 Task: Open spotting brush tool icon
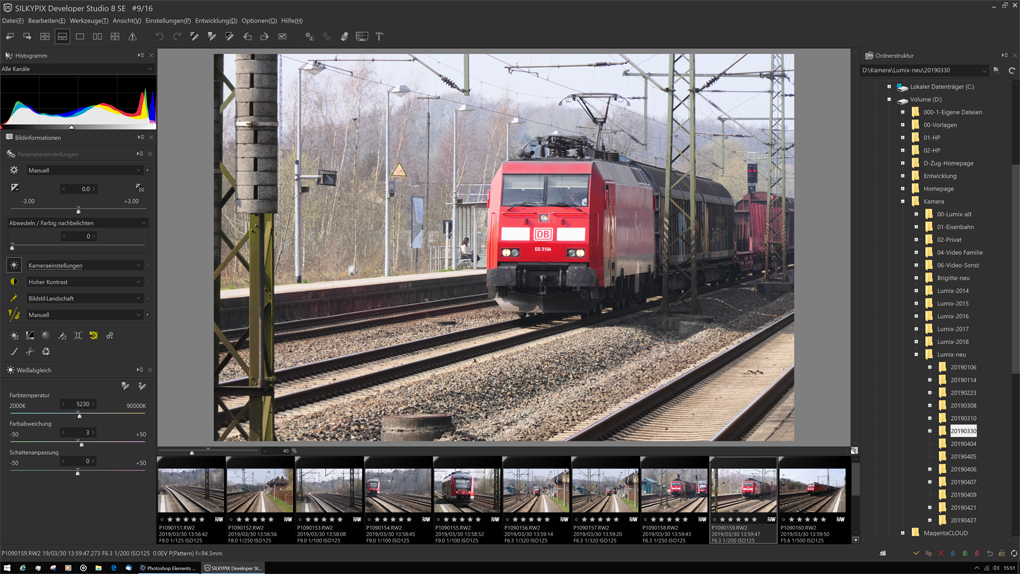coord(14,351)
